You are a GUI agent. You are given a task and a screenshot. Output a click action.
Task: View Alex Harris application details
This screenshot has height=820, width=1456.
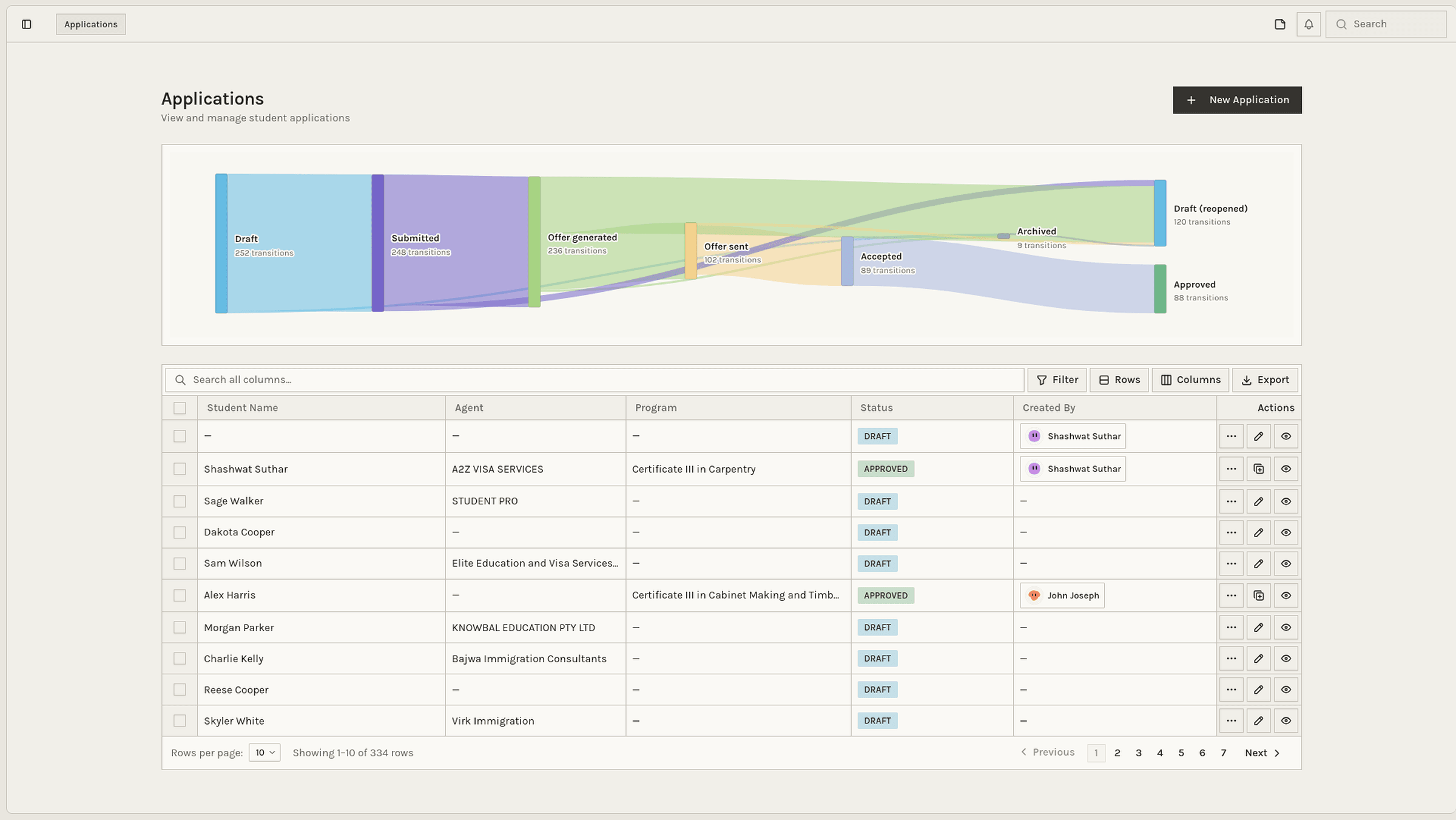(1286, 595)
